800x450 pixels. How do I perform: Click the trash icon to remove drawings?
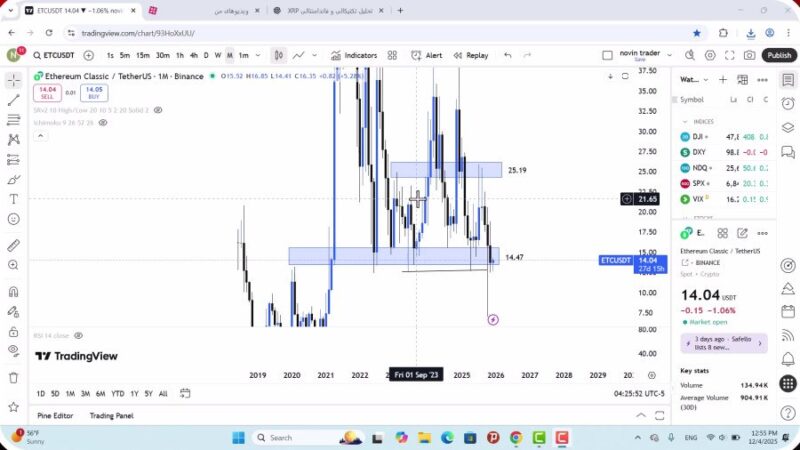[13, 377]
